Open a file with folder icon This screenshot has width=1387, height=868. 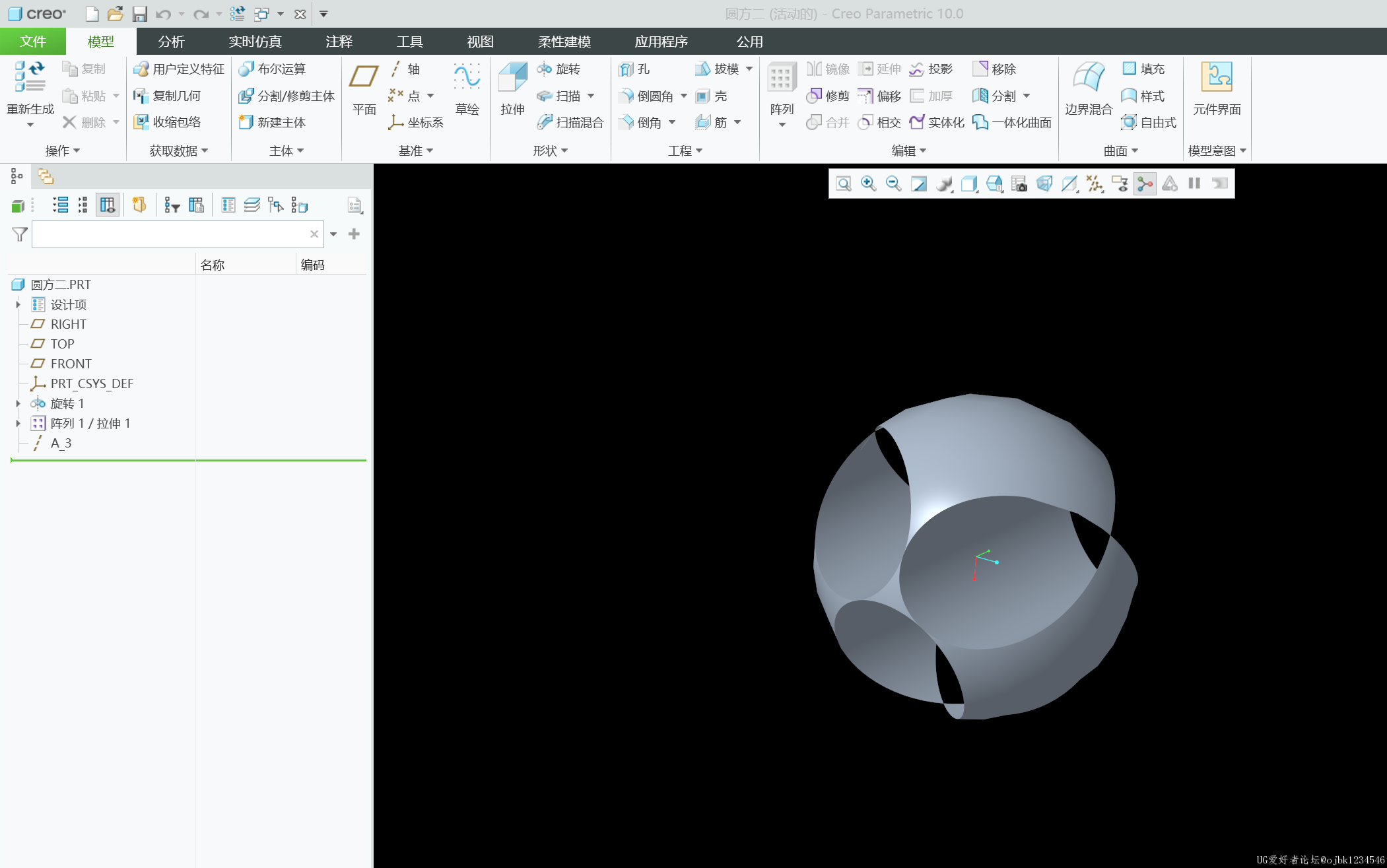[115, 14]
